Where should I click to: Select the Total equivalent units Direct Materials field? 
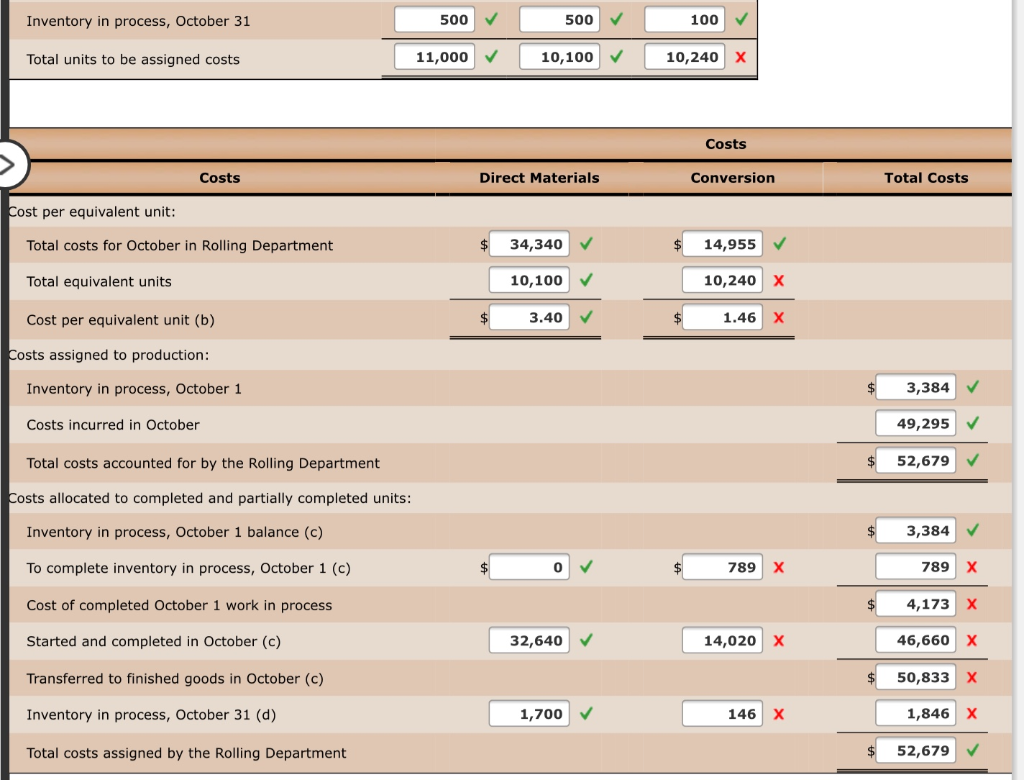tap(529, 280)
